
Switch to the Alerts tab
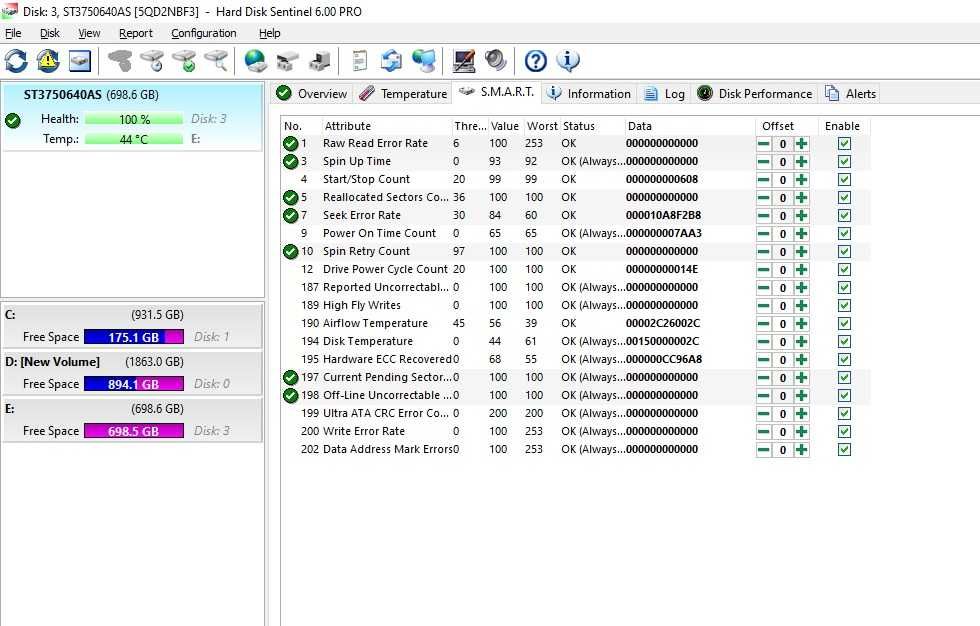pos(851,94)
